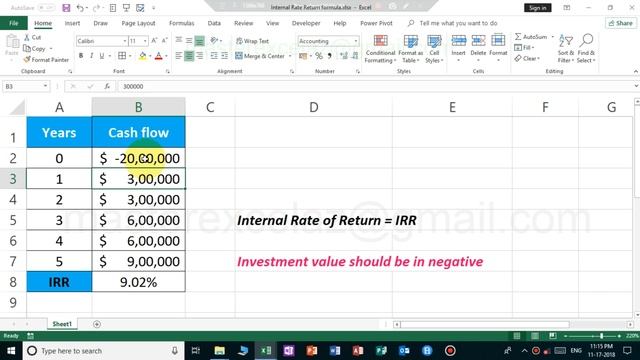
Task: Toggle Center horizontal alignment
Action: pyautogui.click(x=189, y=56)
